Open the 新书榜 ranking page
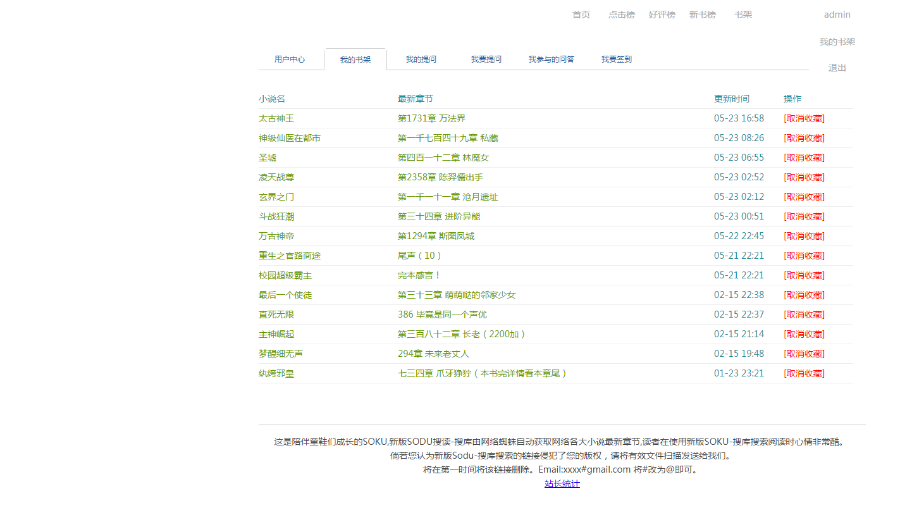The width and height of the screenshot is (900, 522). coord(702,14)
